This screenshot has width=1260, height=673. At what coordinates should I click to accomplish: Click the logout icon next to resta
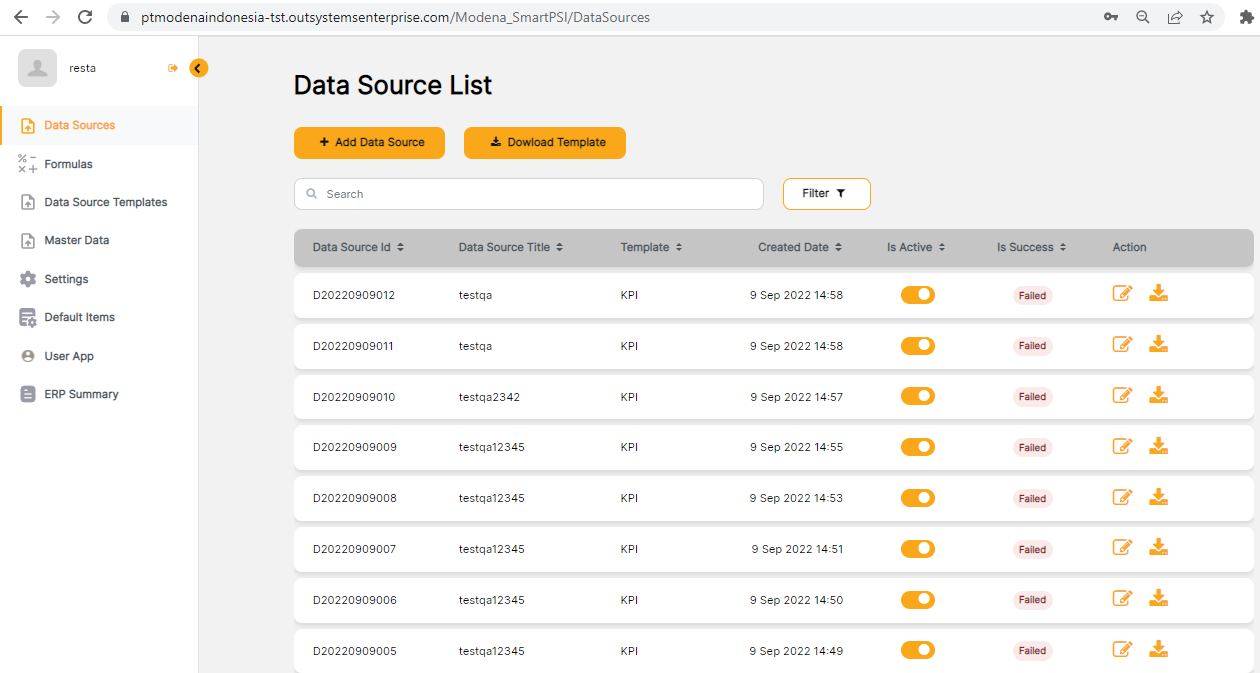coord(173,68)
